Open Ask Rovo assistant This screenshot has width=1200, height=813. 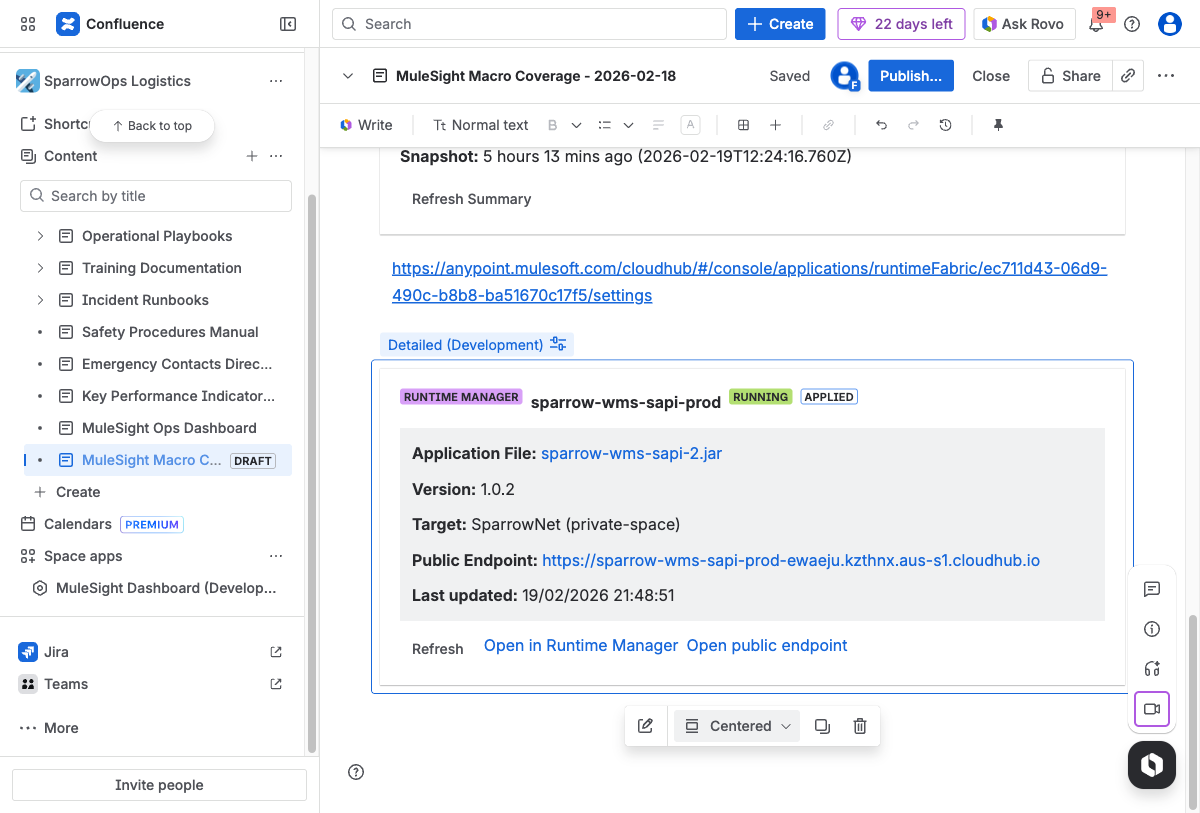[x=1024, y=23]
